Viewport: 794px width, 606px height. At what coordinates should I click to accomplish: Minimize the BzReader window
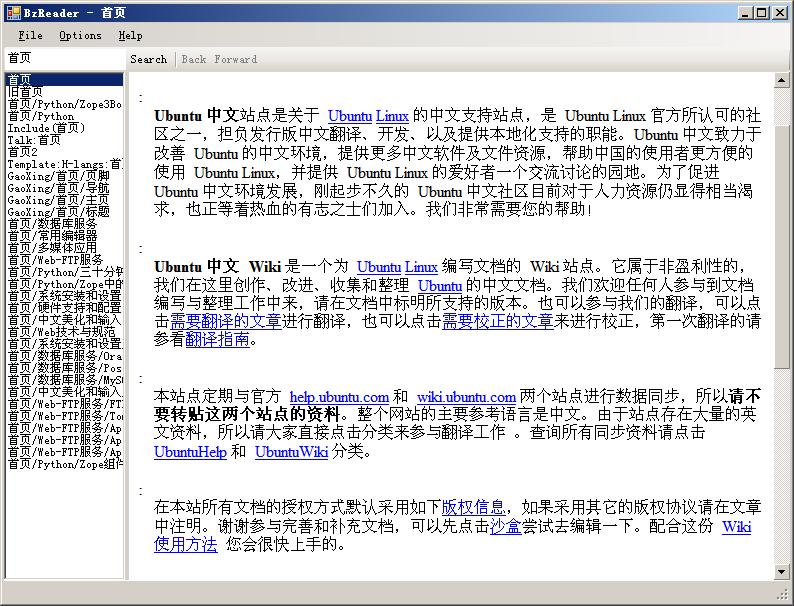pos(744,13)
